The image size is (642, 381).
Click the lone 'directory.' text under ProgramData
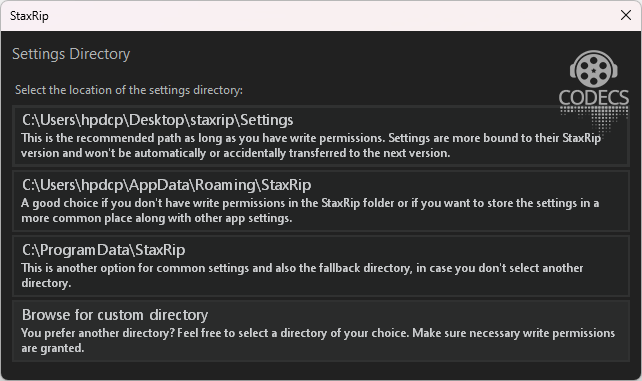(46, 283)
